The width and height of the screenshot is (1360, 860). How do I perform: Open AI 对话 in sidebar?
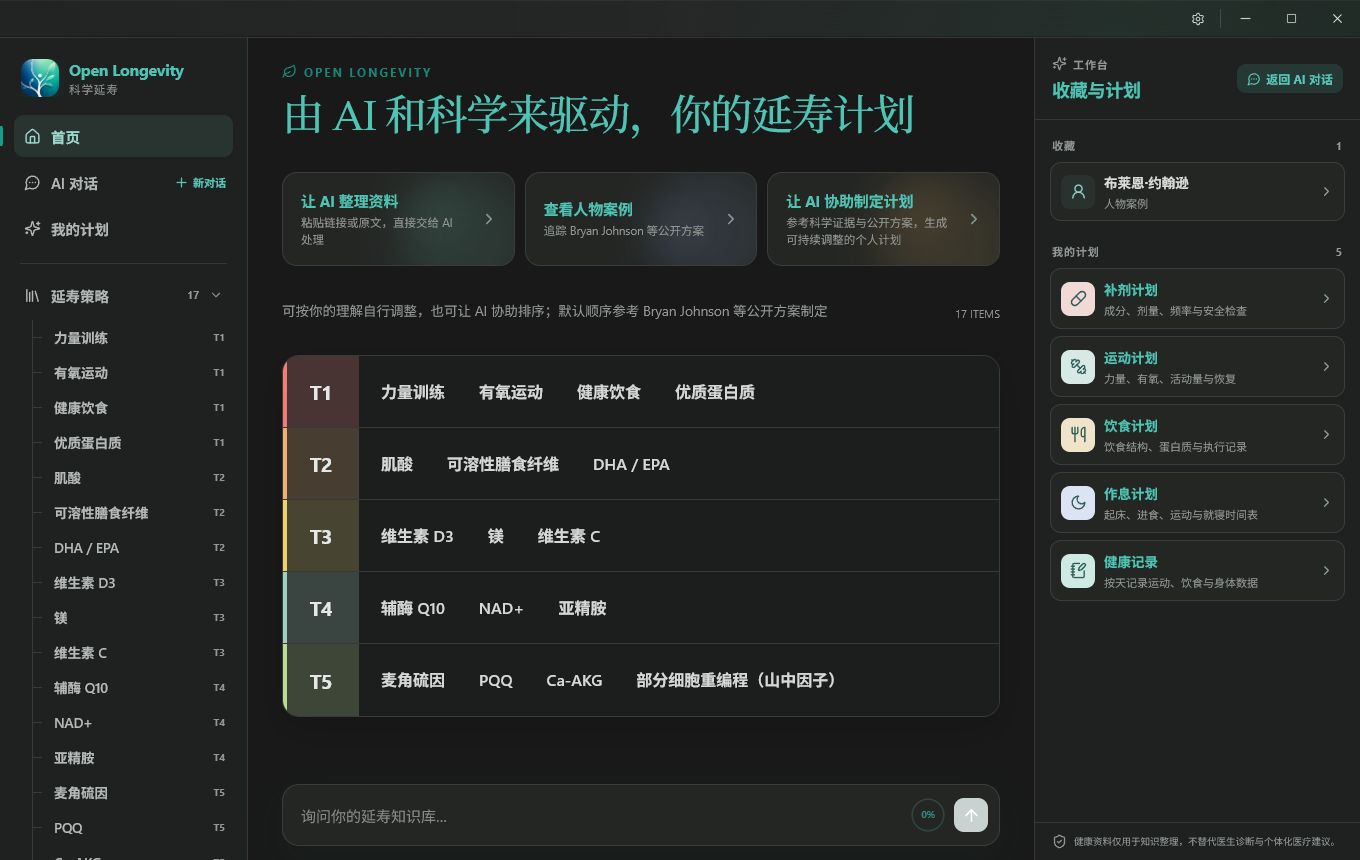[74, 183]
